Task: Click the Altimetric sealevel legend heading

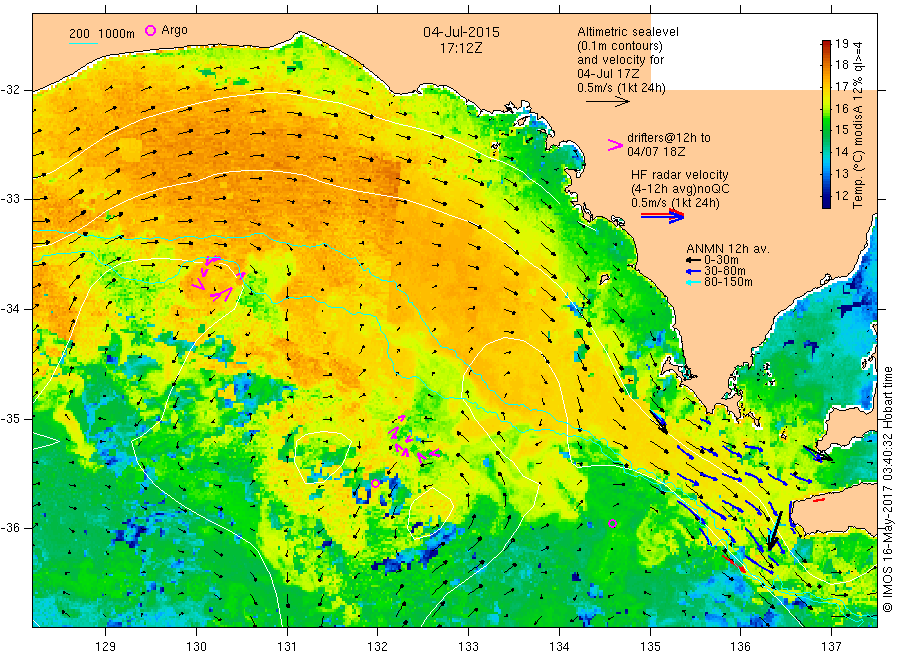Action: (628, 32)
